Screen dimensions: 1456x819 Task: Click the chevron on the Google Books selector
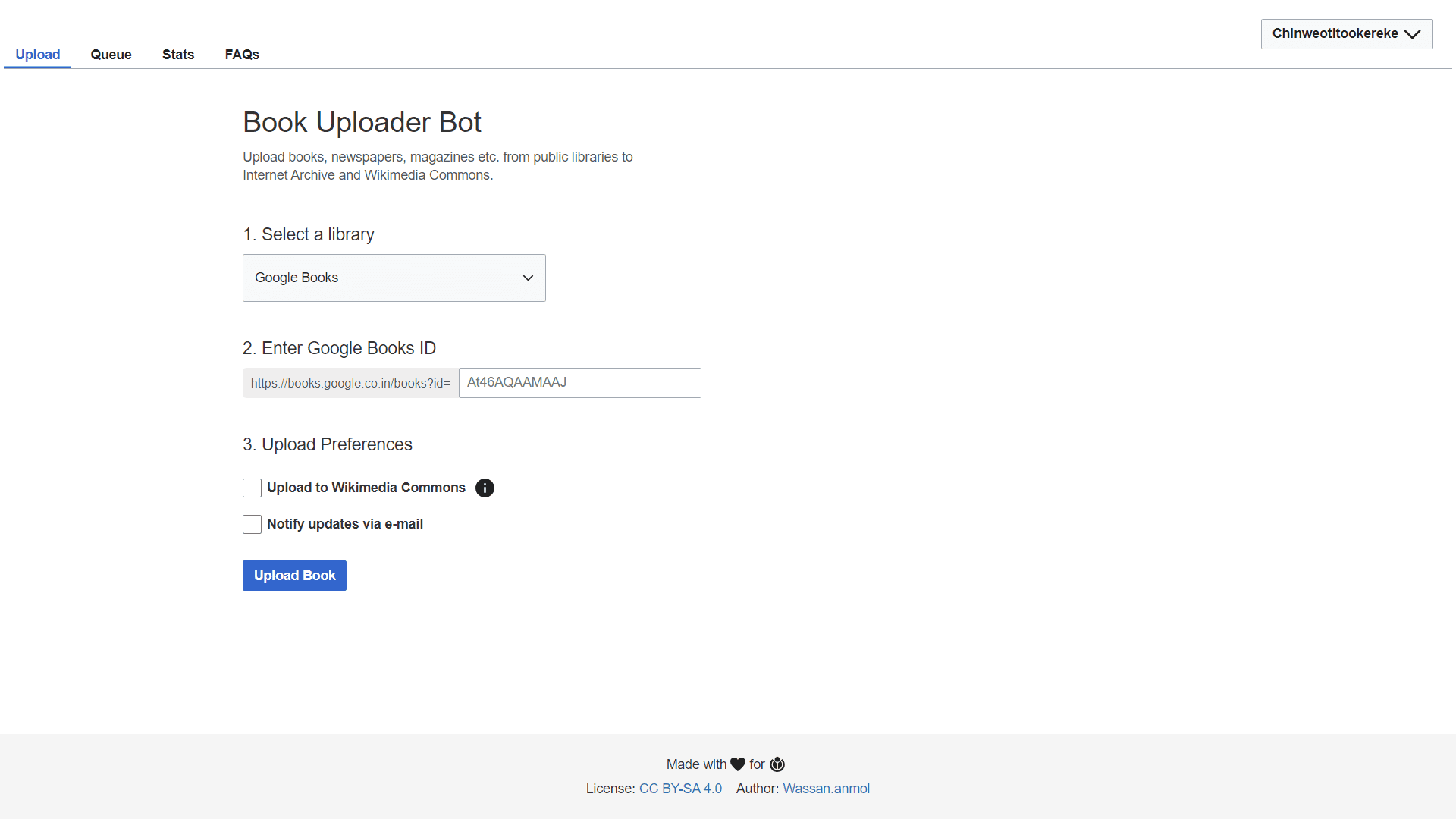pos(528,278)
